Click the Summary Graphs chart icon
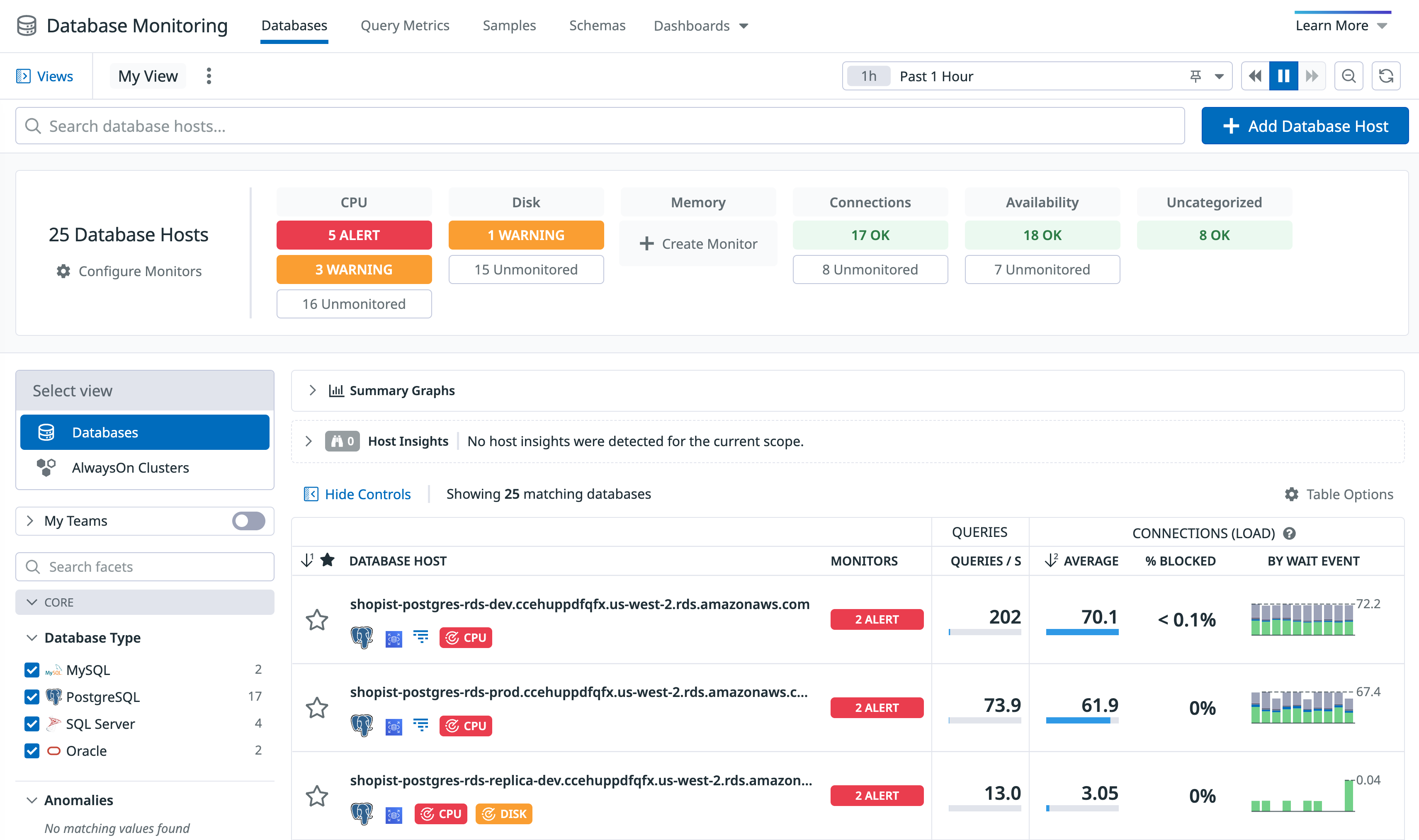 [x=336, y=391]
